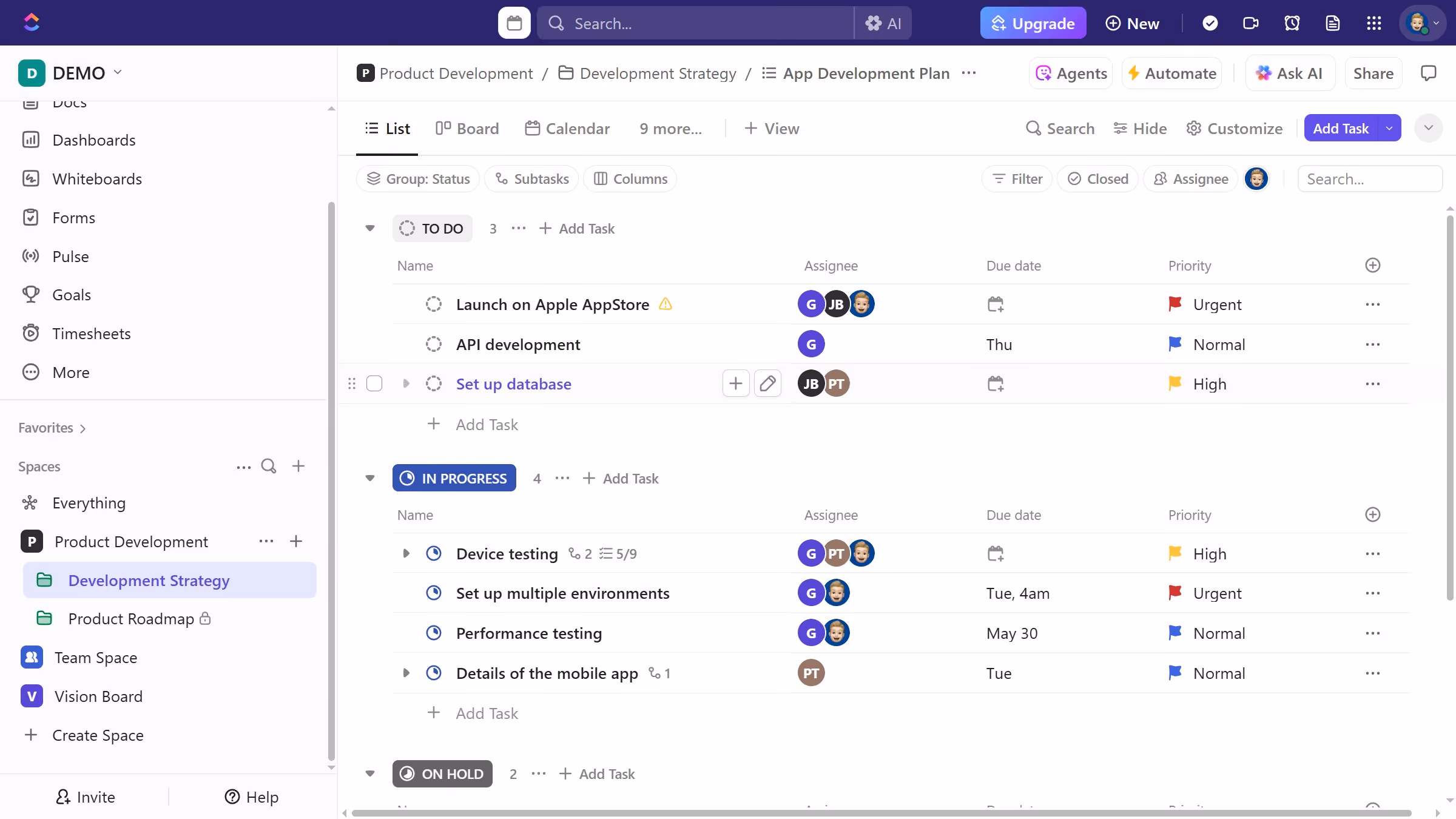This screenshot has width=1456, height=819.
Task: Change status icon of Set up multiple environments
Action: [434, 593]
